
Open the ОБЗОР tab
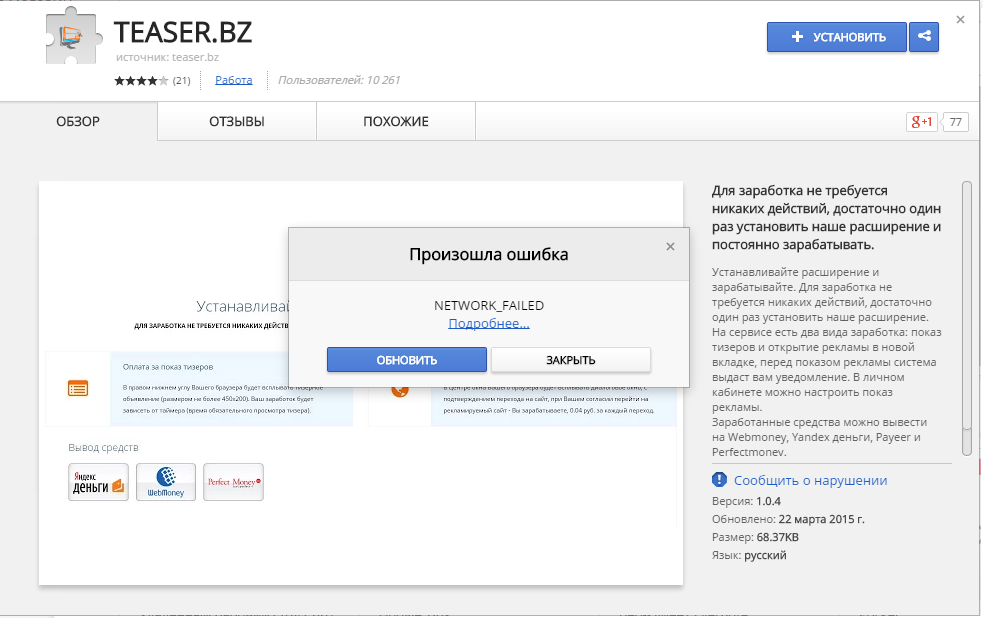point(78,122)
